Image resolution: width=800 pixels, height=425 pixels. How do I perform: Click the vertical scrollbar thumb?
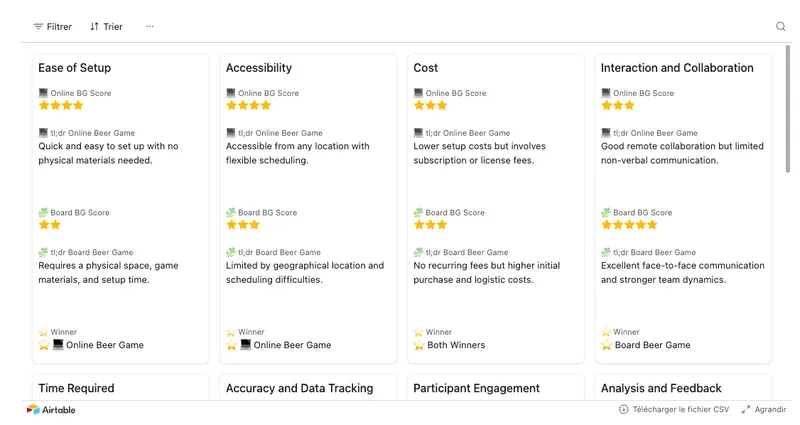[788, 109]
